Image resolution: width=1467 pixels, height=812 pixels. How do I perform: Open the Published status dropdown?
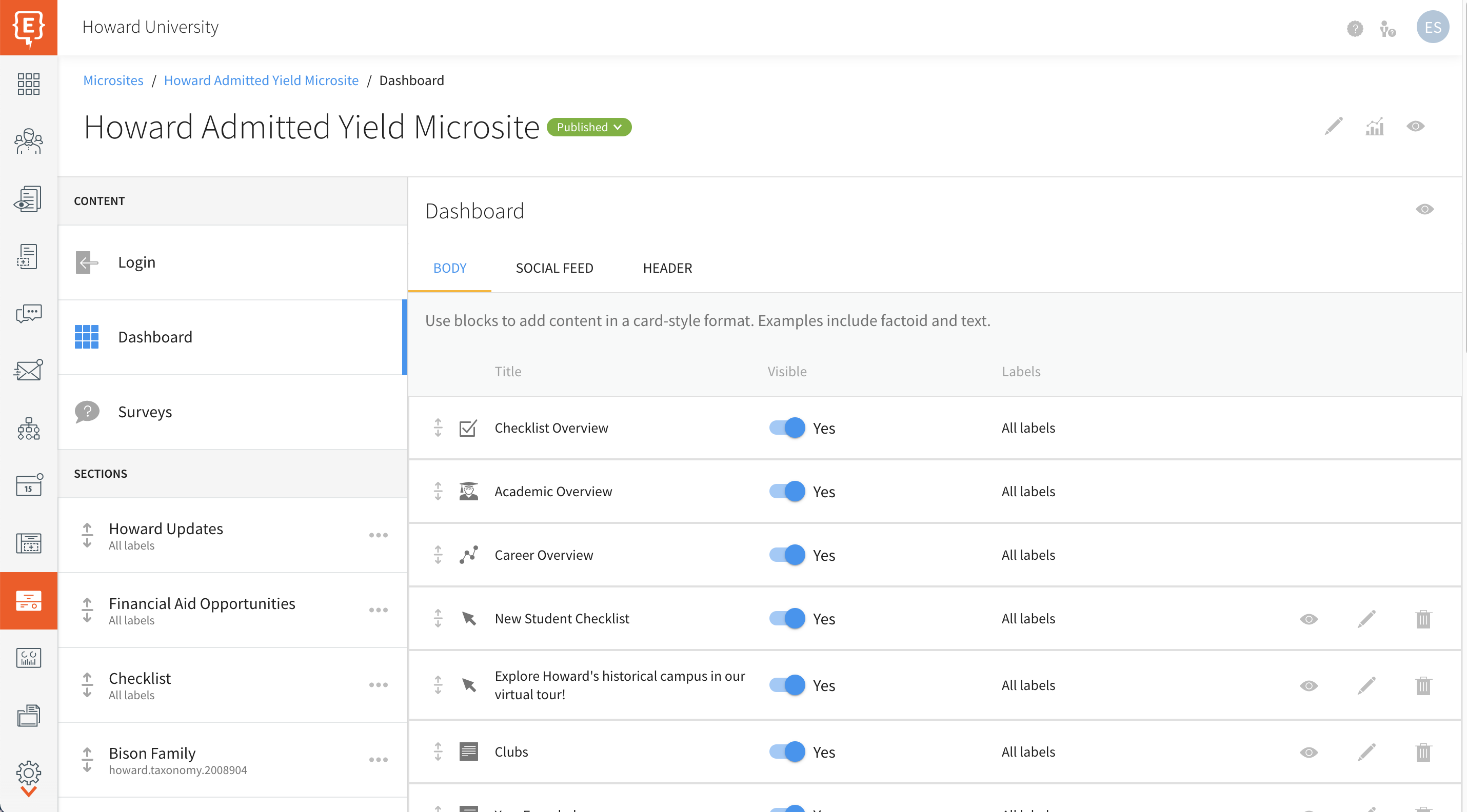point(589,127)
